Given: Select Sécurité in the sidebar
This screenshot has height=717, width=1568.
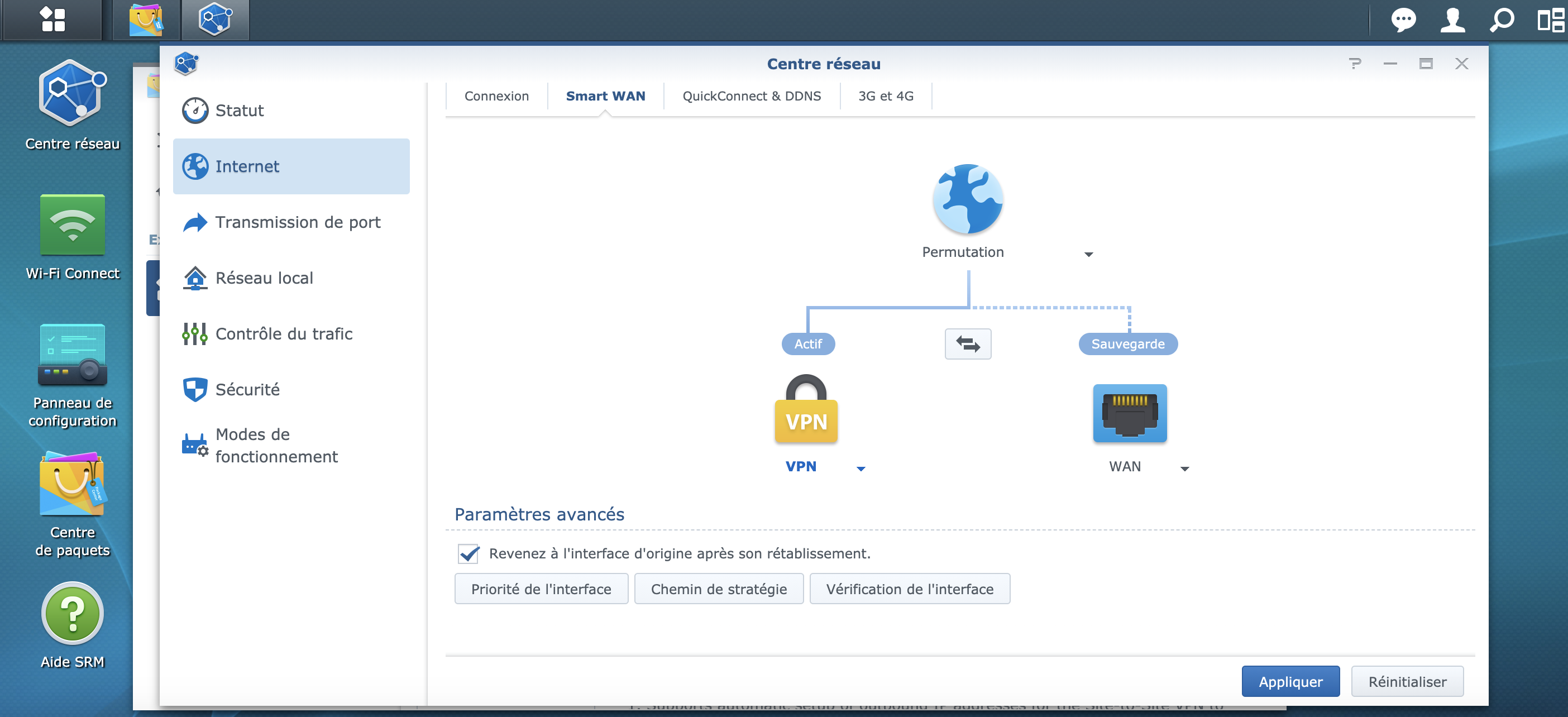Looking at the screenshot, I should [x=247, y=389].
